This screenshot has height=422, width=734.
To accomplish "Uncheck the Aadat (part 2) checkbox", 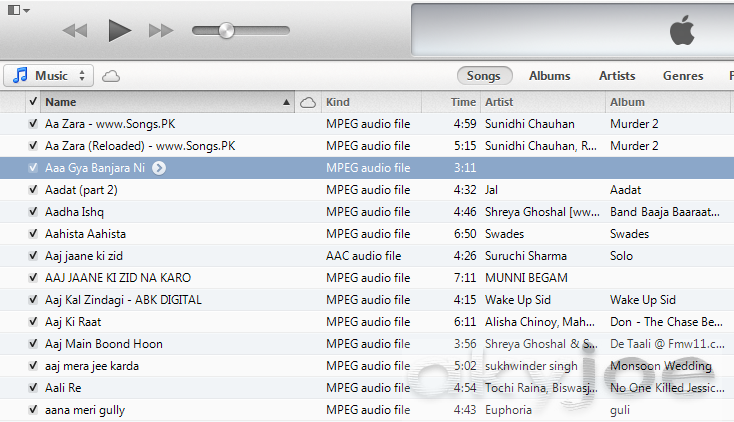I will (33, 190).
